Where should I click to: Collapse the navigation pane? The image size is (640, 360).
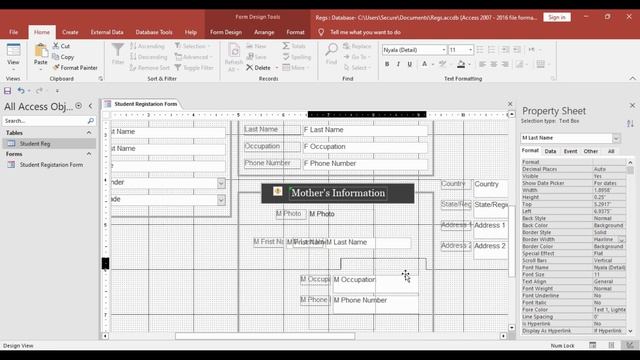pos(90,106)
